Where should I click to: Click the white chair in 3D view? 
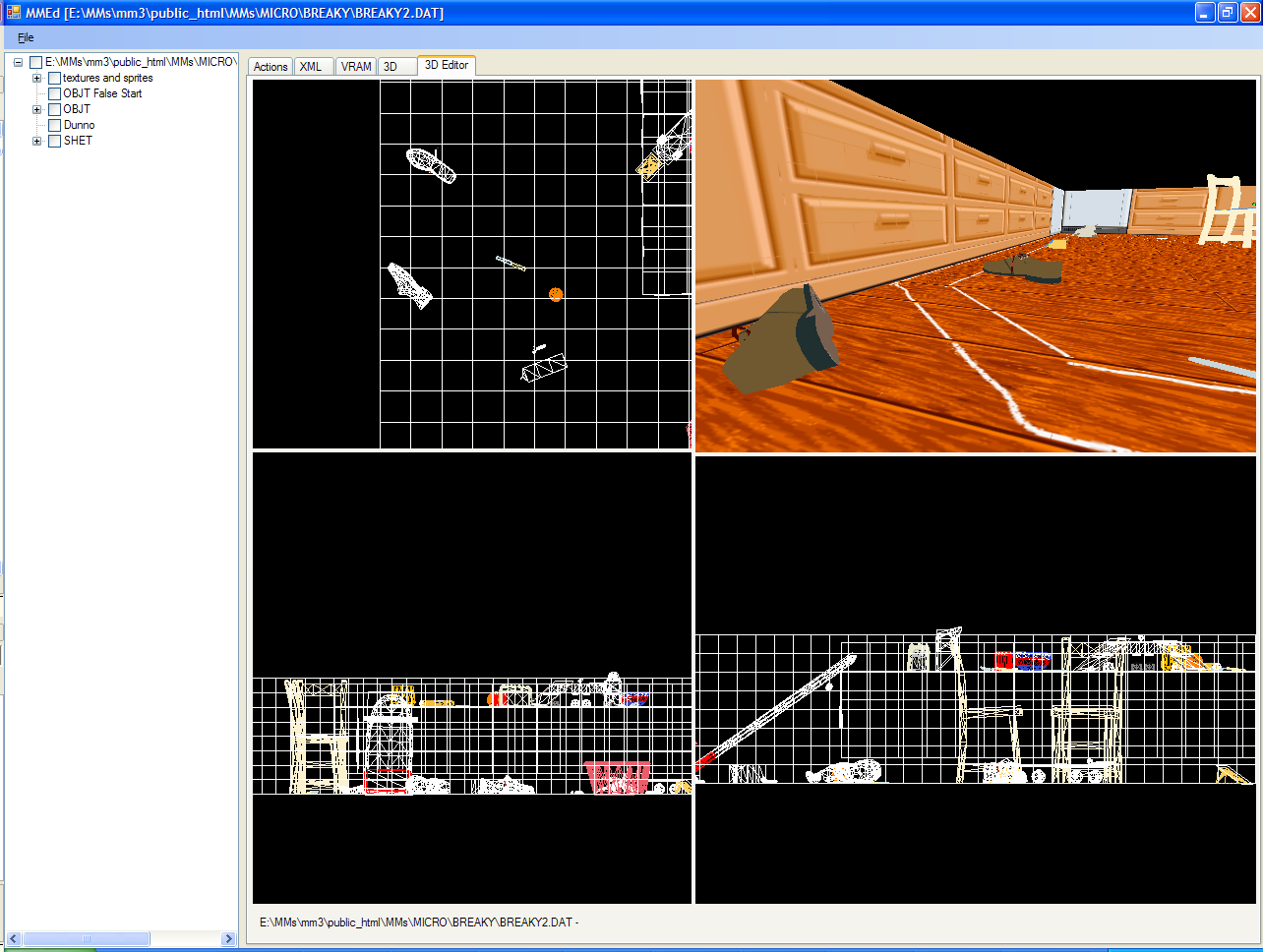[x=1229, y=210]
